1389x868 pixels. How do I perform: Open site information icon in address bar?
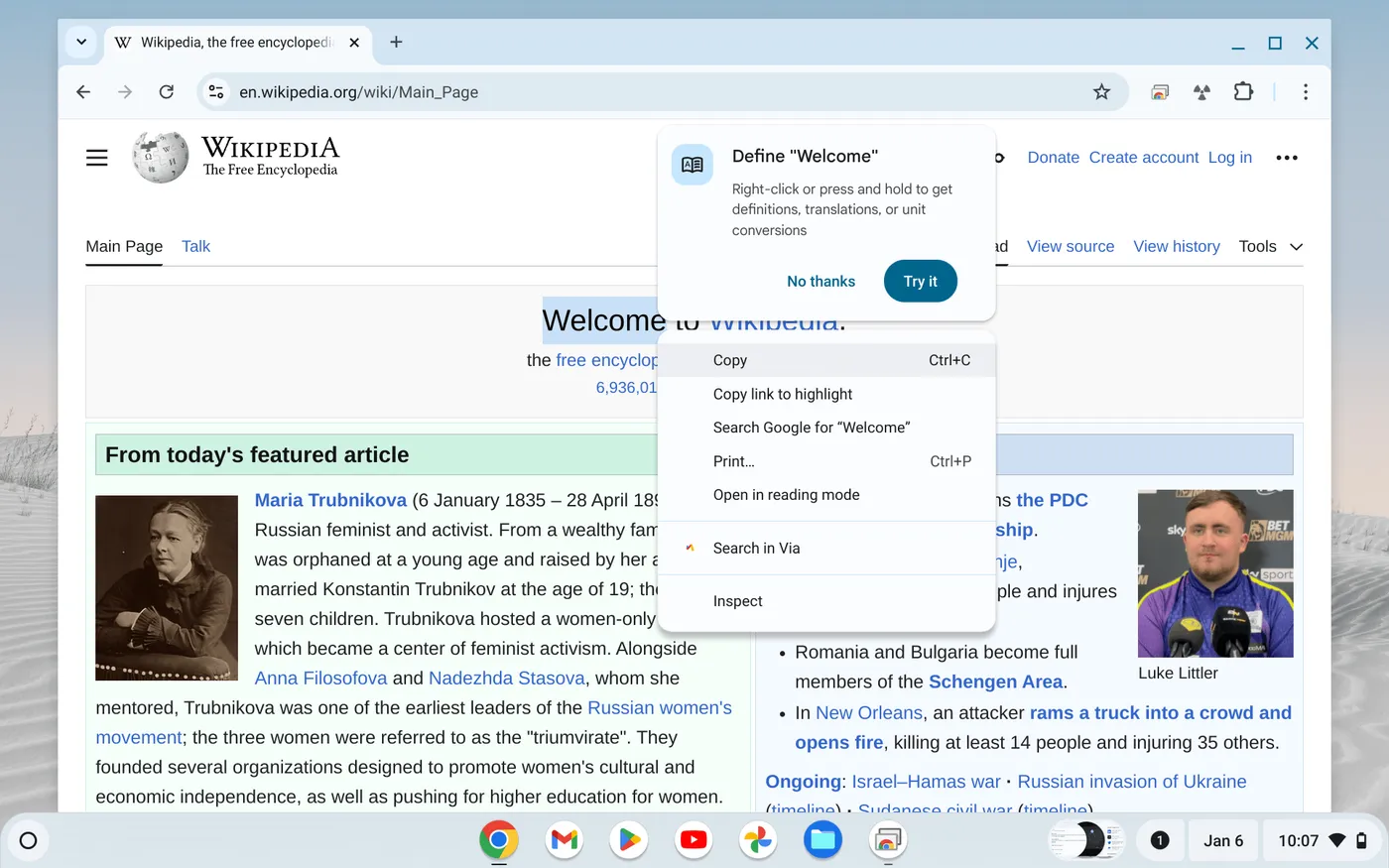pyautogui.click(x=215, y=92)
